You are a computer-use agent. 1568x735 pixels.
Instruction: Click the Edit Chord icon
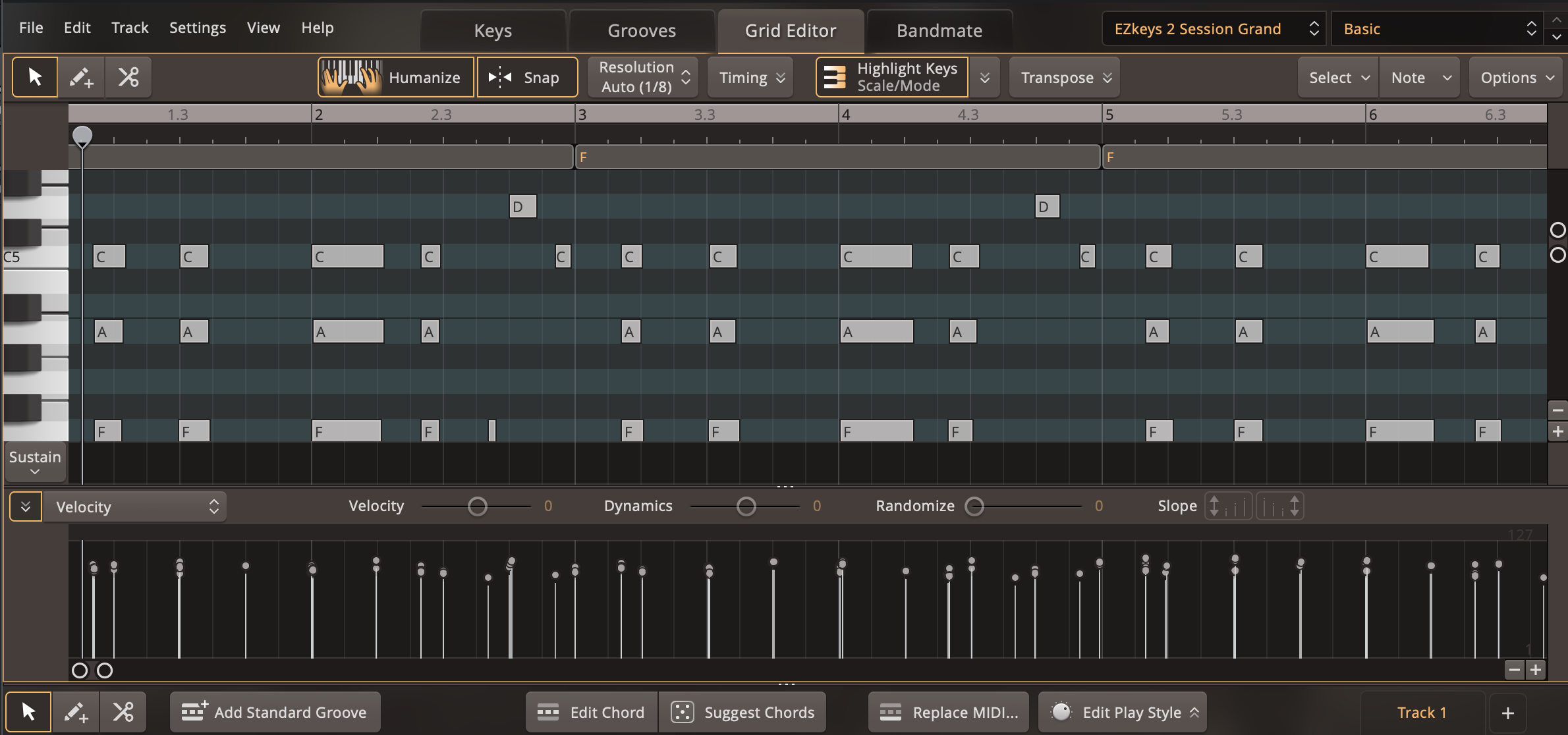point(549,712)
